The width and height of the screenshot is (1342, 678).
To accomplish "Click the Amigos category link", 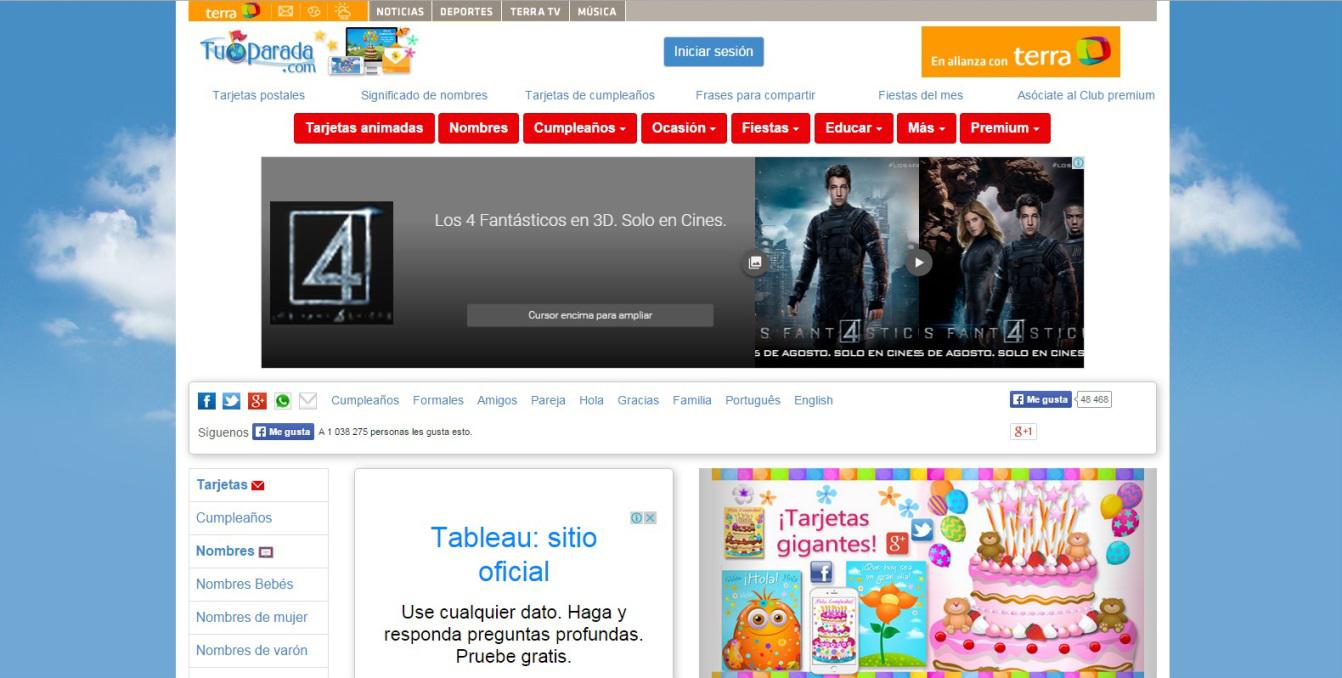I will (x=497, y=401).
